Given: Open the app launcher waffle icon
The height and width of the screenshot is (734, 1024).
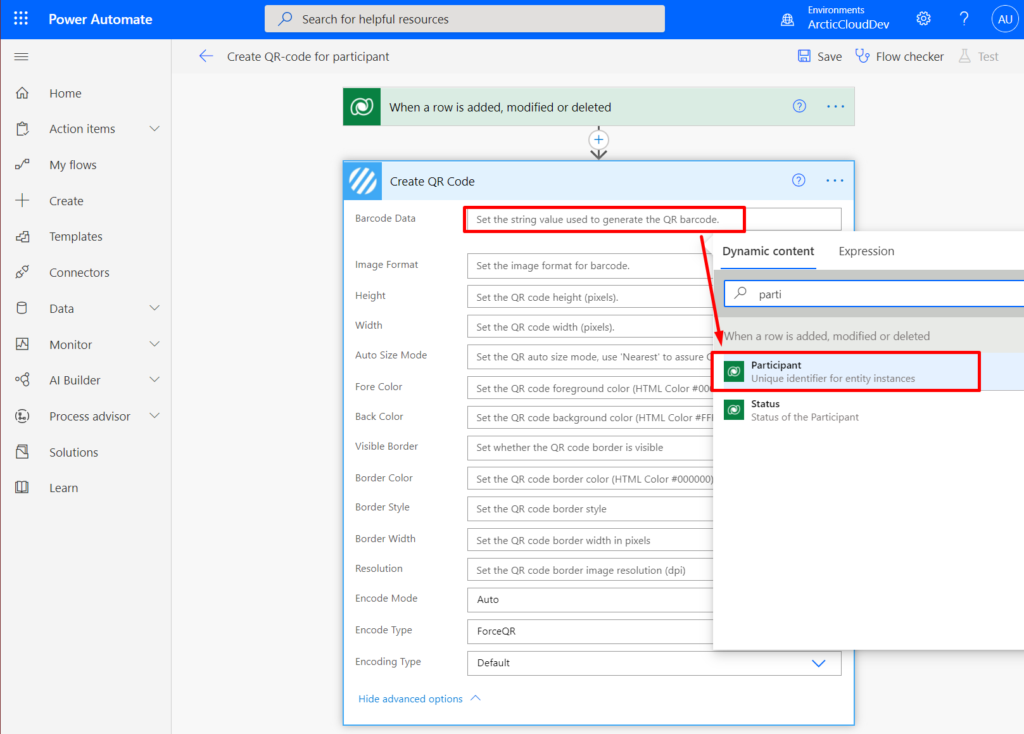Looking at the screenshot, I should (x=21, y=18).
